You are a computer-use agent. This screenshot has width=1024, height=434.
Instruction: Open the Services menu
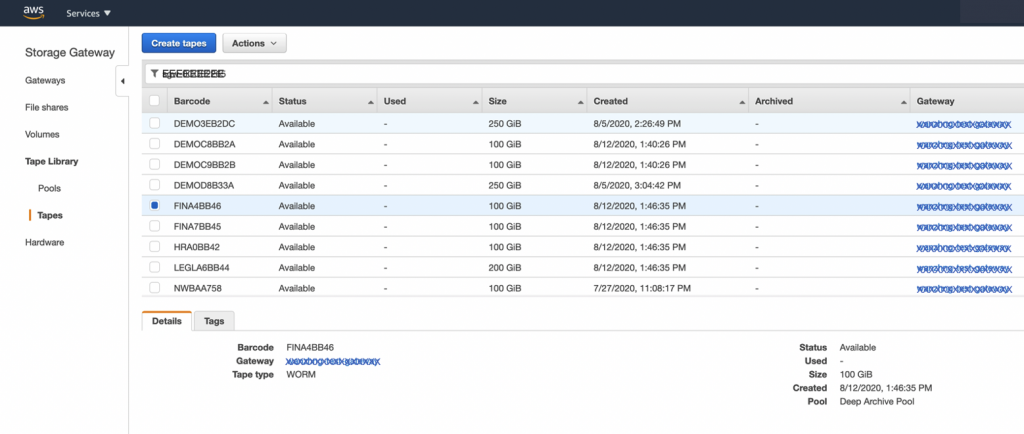coord(89,13)
